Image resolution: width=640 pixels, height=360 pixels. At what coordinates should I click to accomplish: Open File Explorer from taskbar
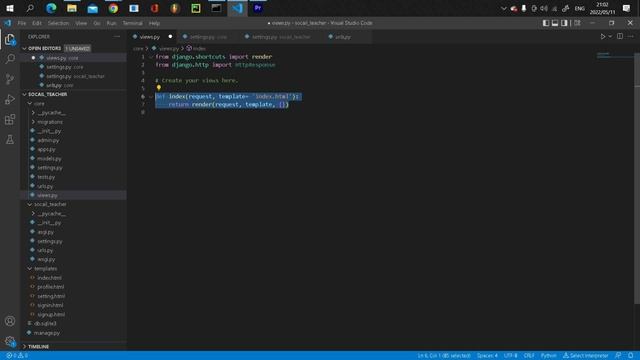(72, 8)
